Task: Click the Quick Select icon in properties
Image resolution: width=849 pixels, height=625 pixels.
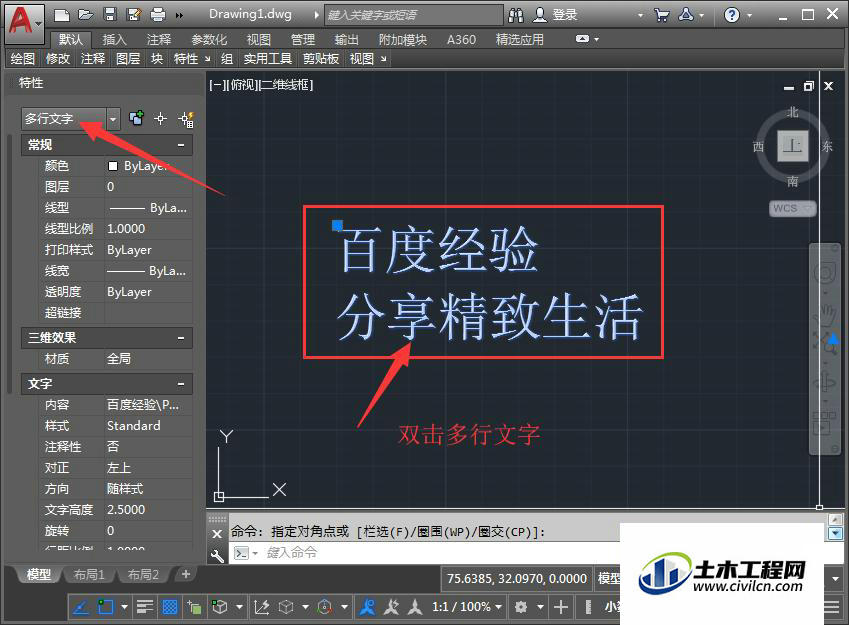Action: pyautogui.click(x=186, y=119)
